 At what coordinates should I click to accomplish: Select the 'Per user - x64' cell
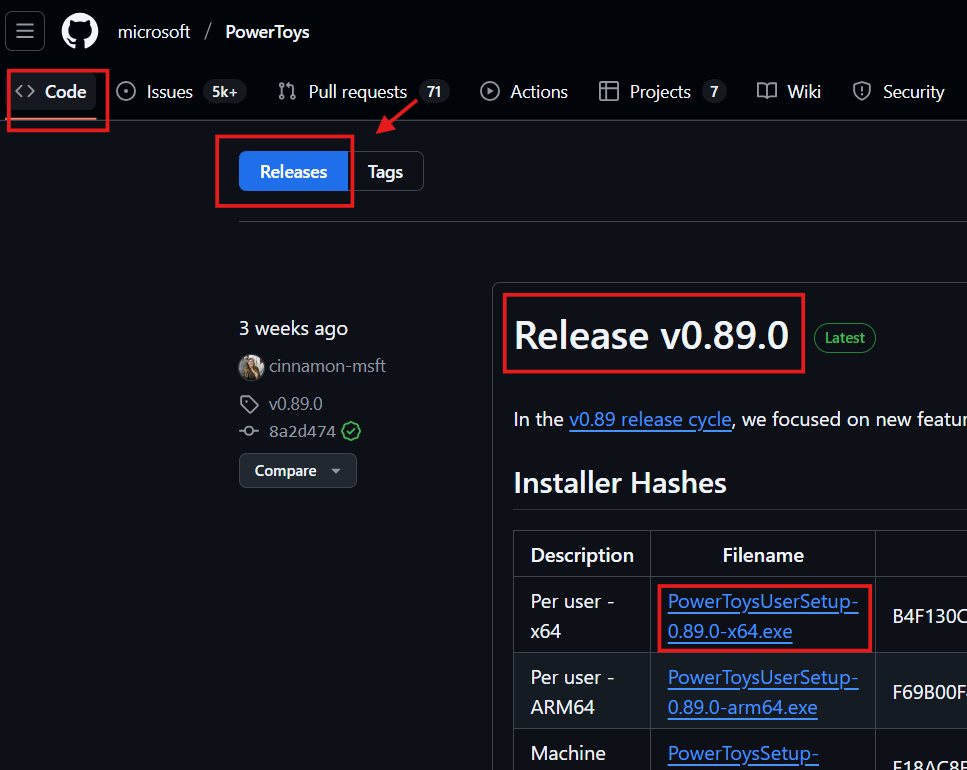coord(582,615)
